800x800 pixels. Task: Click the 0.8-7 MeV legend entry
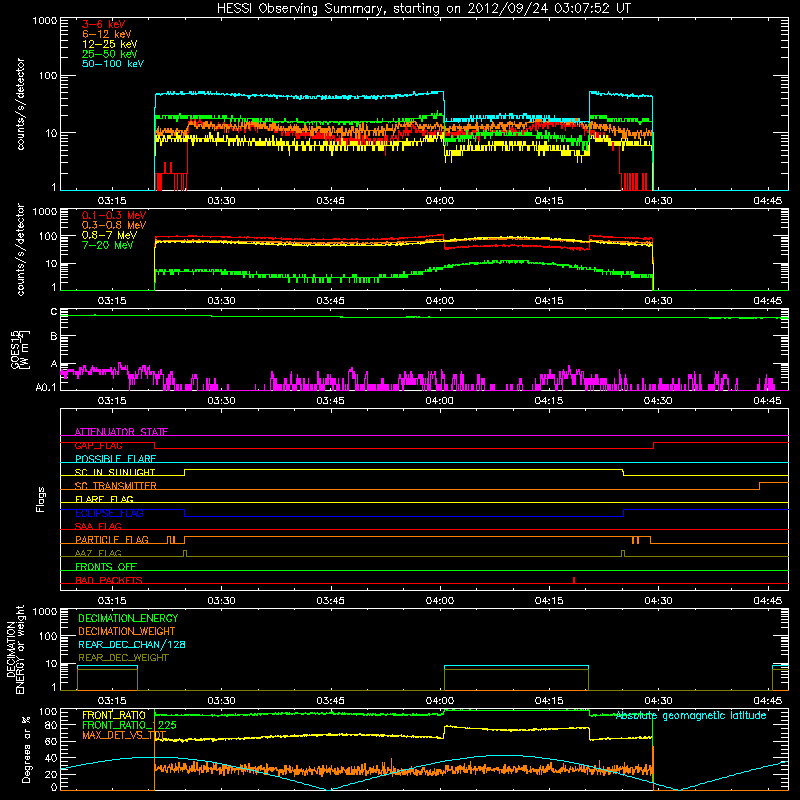pyautogui.click(x=109, y=235)
